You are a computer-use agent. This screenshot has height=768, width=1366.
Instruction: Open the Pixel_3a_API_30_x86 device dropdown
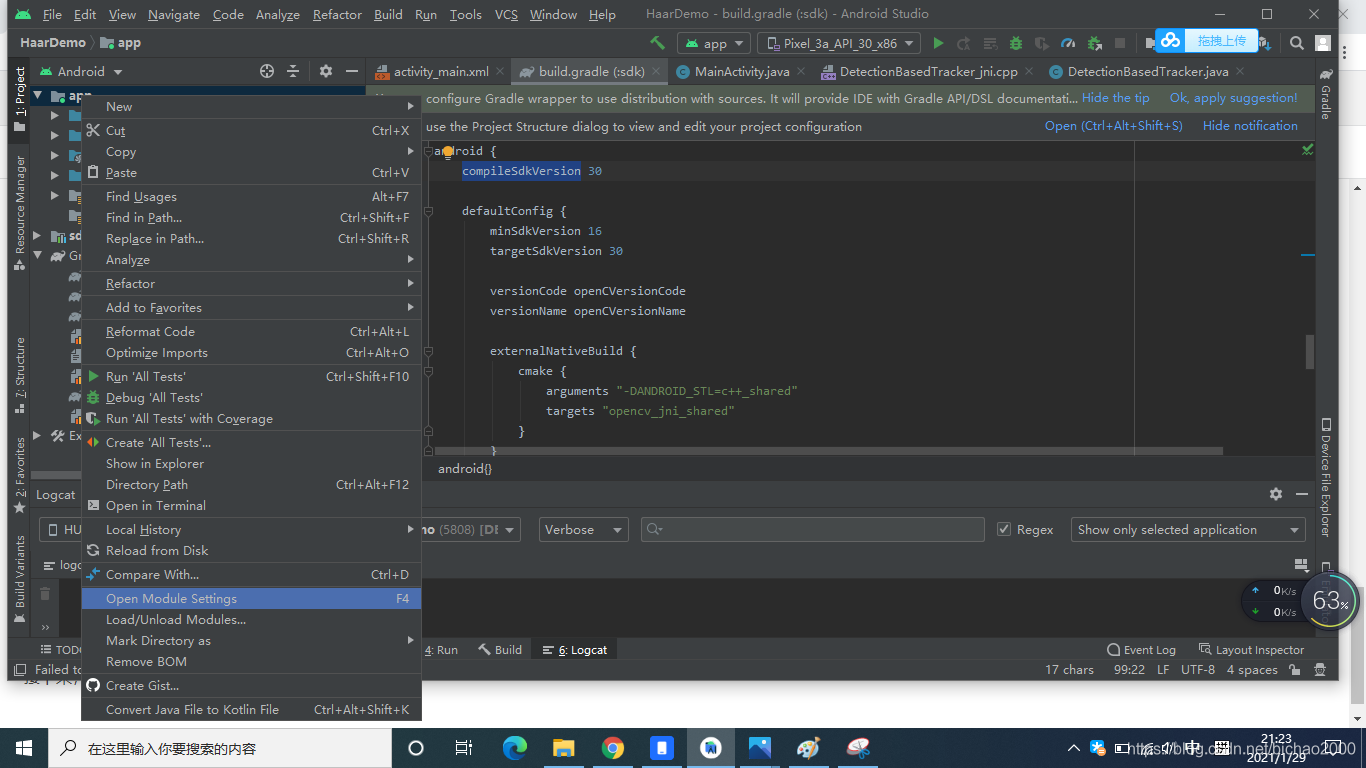tap(841, 43)
